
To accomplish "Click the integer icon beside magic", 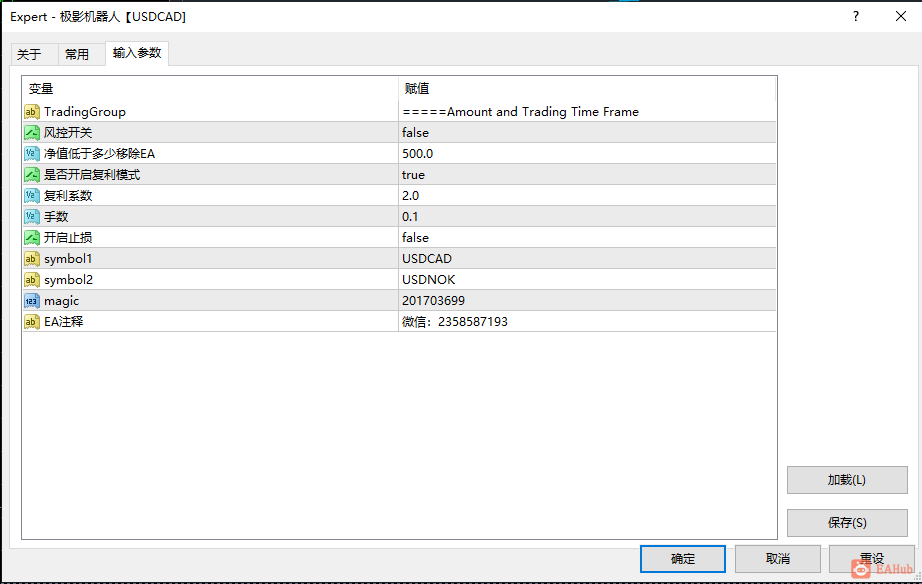I will 31,301.
